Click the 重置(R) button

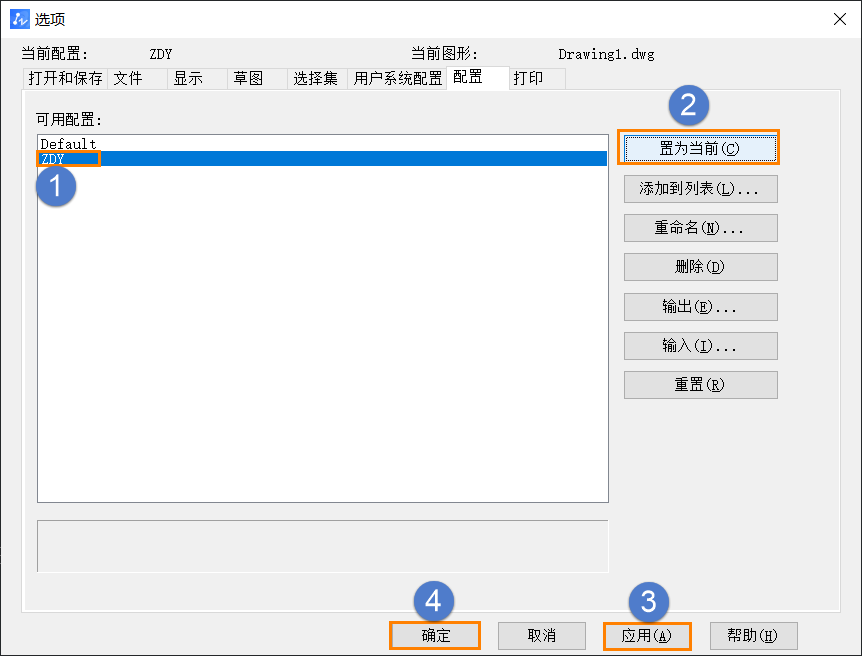pyautogui.click(x=700, y=385)
